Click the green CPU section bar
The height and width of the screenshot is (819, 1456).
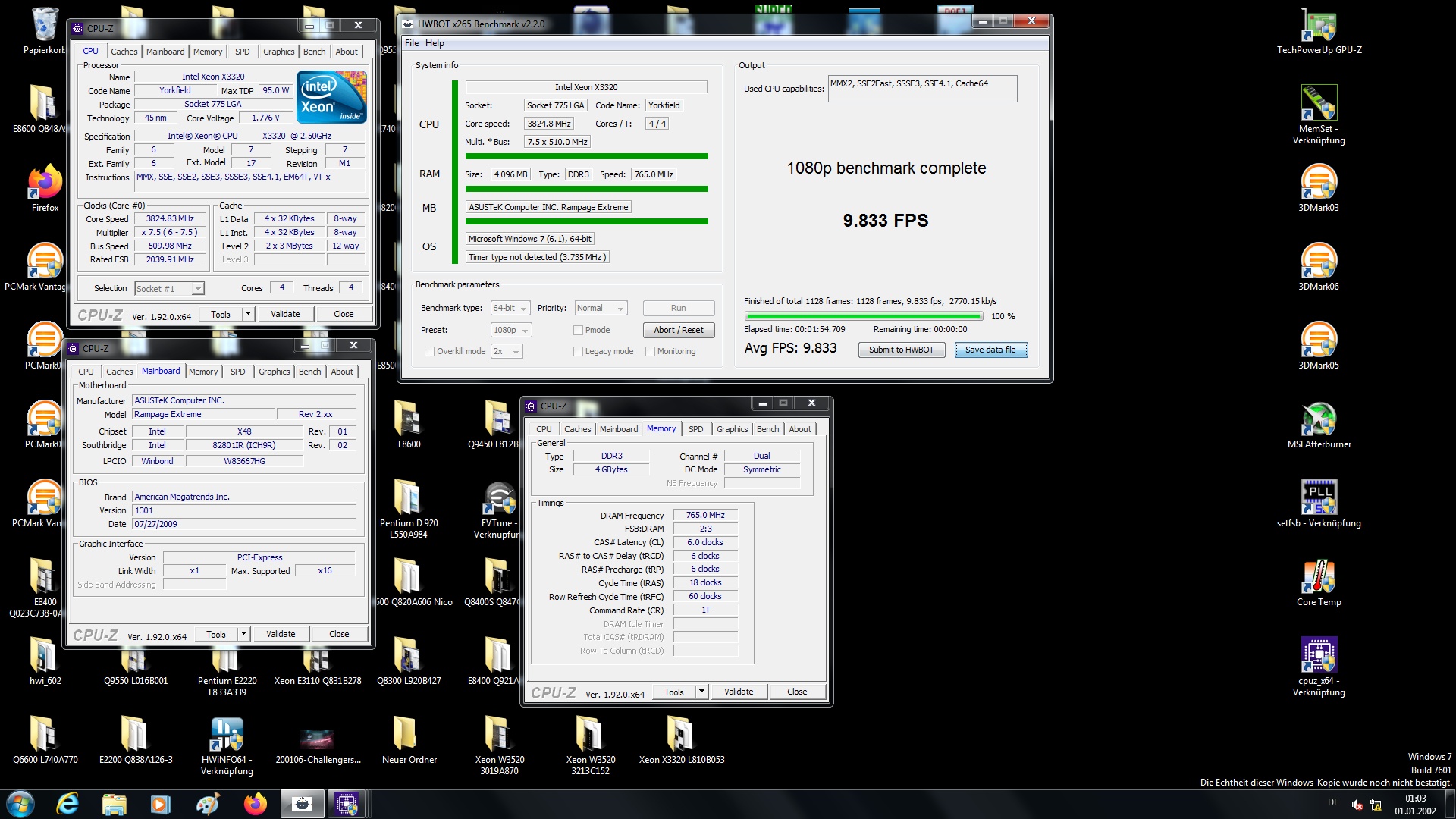click(x=587, y=157)
